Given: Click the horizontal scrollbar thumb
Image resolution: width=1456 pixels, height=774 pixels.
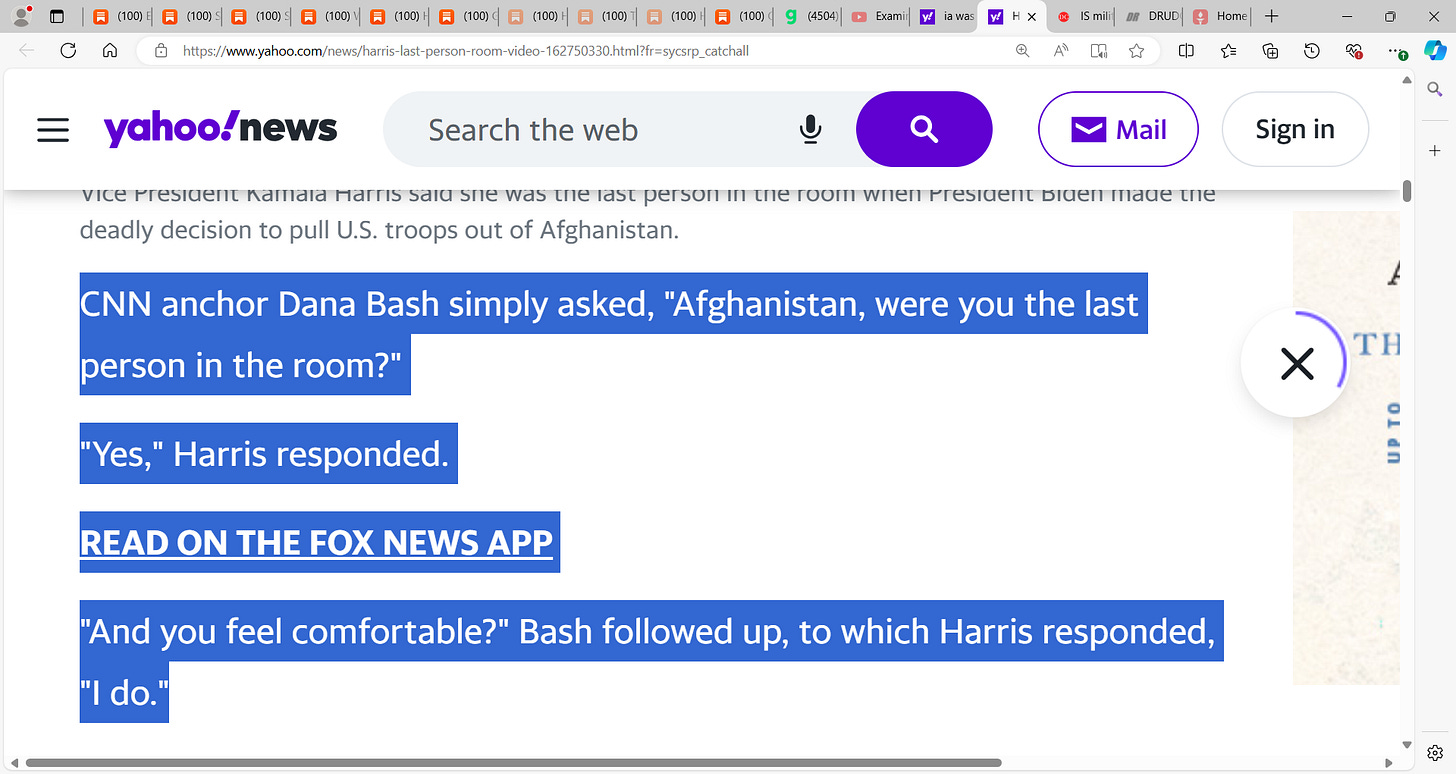Looking at the screenshot, I should click(514, 763).
